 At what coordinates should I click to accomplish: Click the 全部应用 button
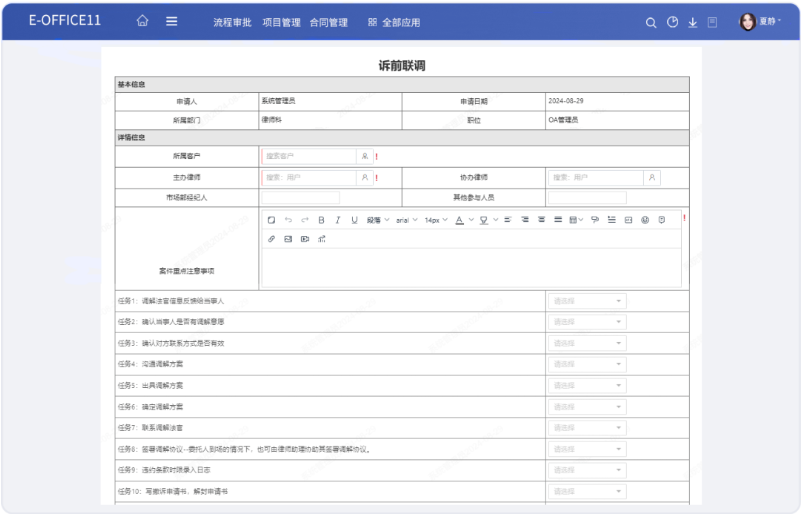coord(394,22)
